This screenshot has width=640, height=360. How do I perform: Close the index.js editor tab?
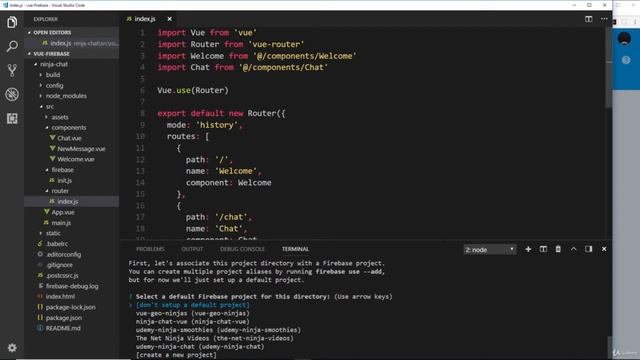[169, 19]
